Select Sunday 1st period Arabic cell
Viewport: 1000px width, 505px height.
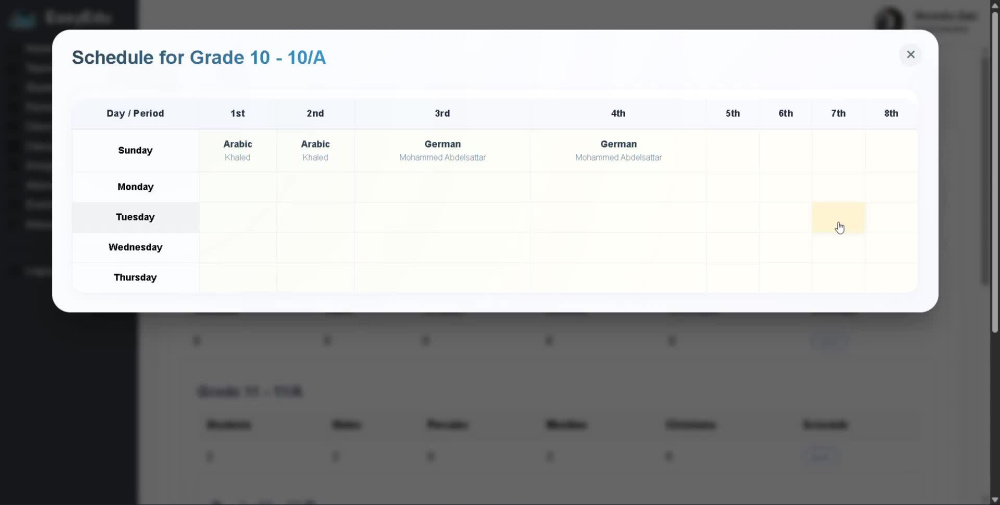tap(237, 150)
